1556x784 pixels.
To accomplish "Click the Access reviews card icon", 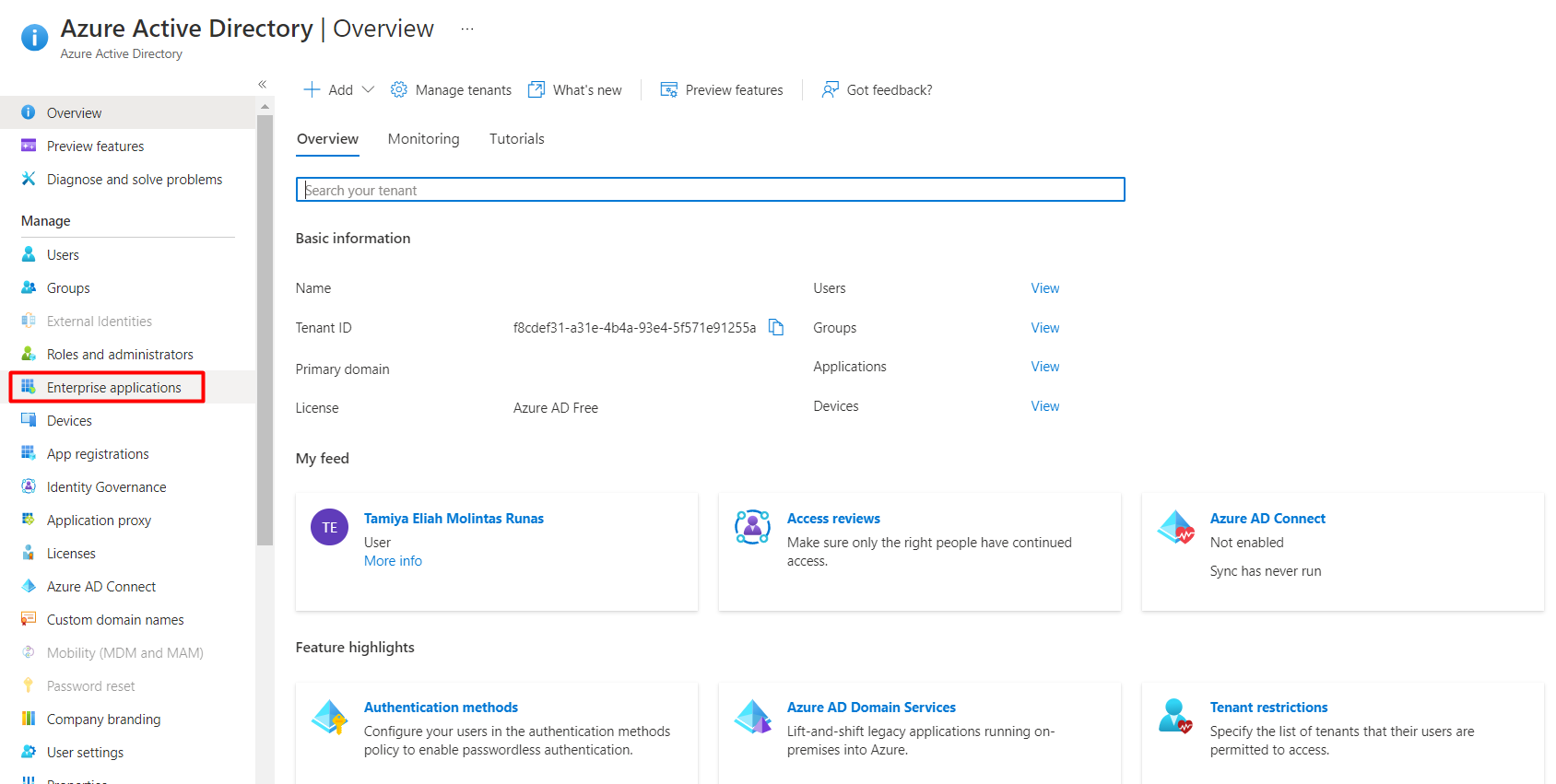I will click(x=752, y=527).
